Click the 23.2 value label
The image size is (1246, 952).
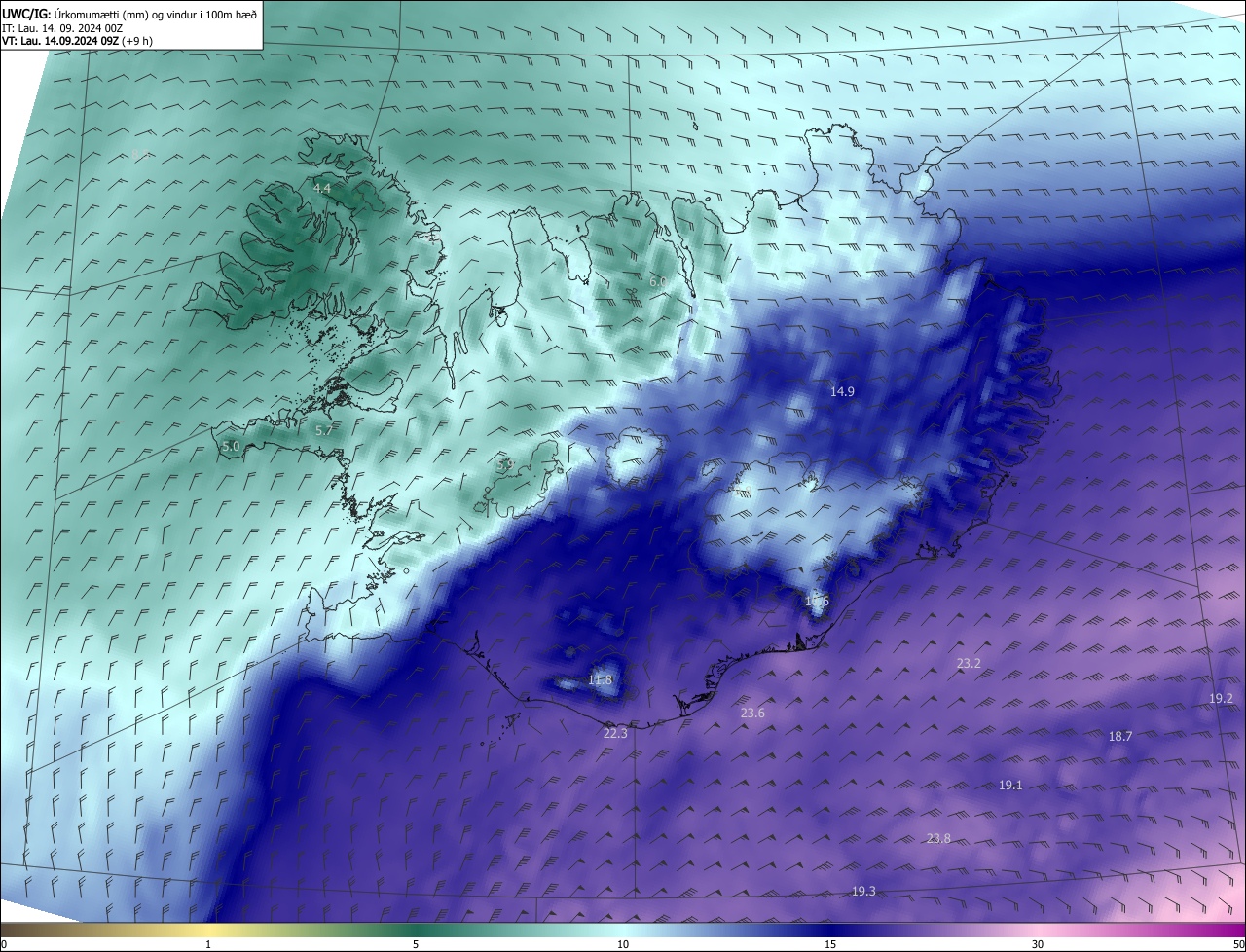coord(969,663)
